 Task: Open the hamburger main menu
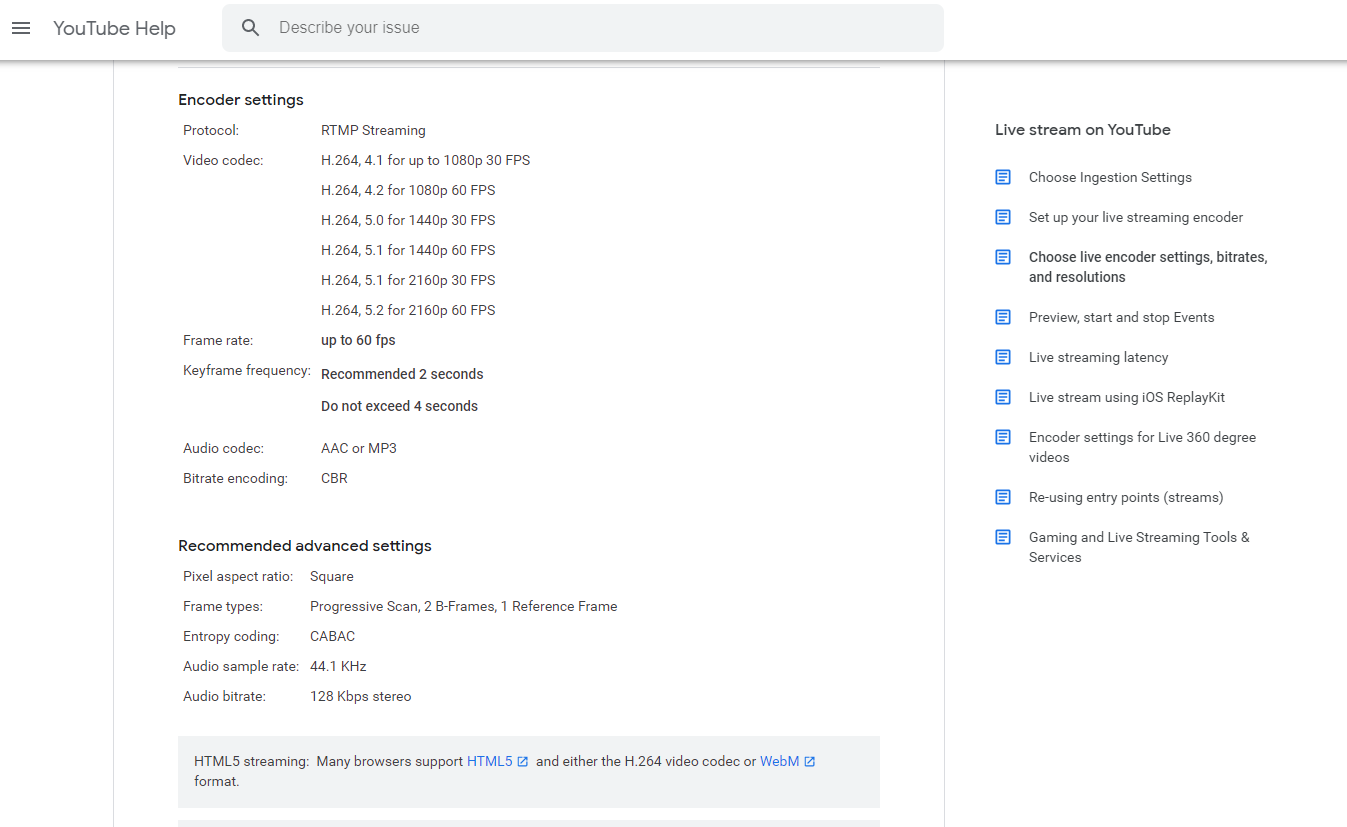[21, 28]
